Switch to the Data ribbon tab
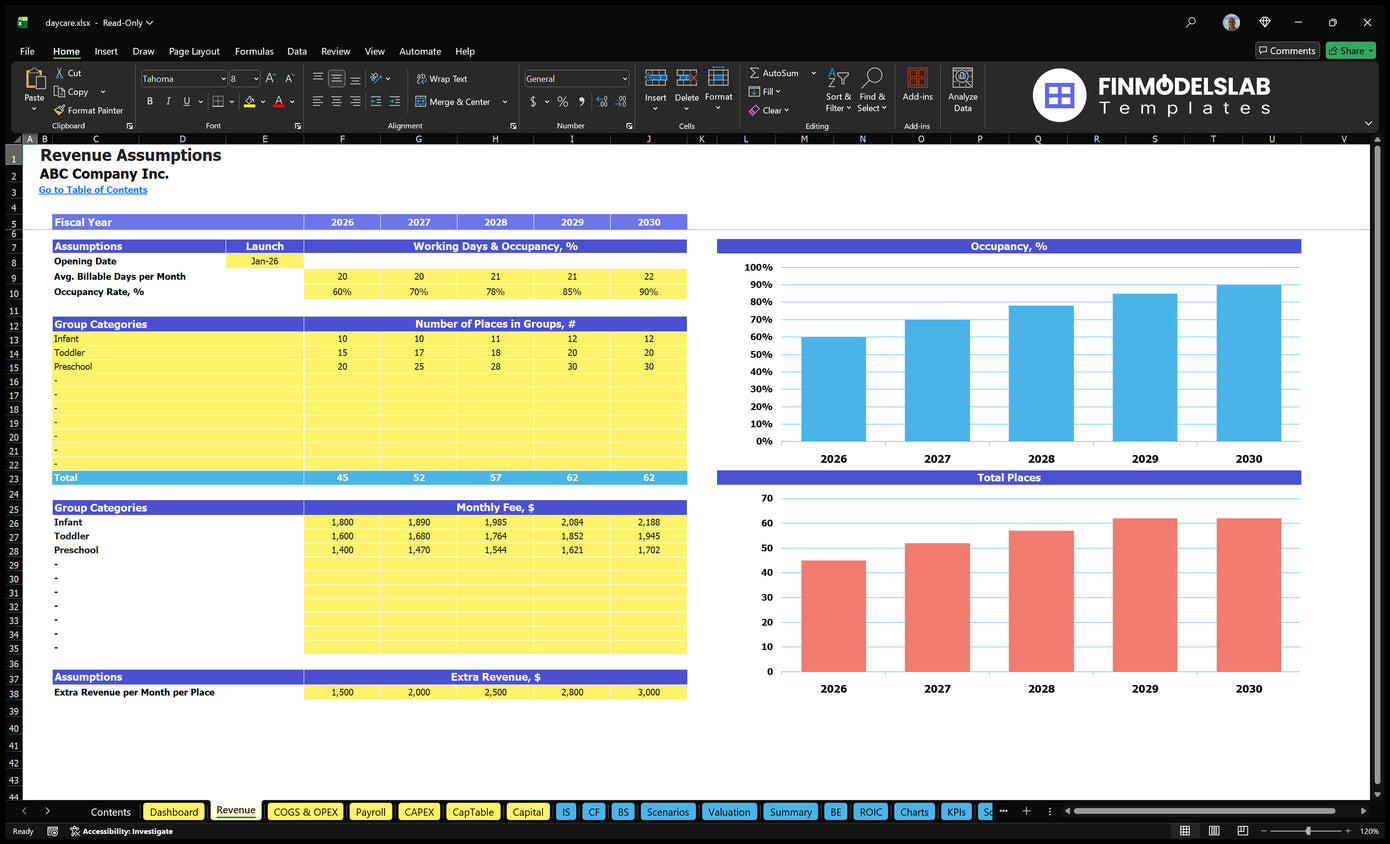This screenshot has height=844, width=1390. tap(297, 51)
